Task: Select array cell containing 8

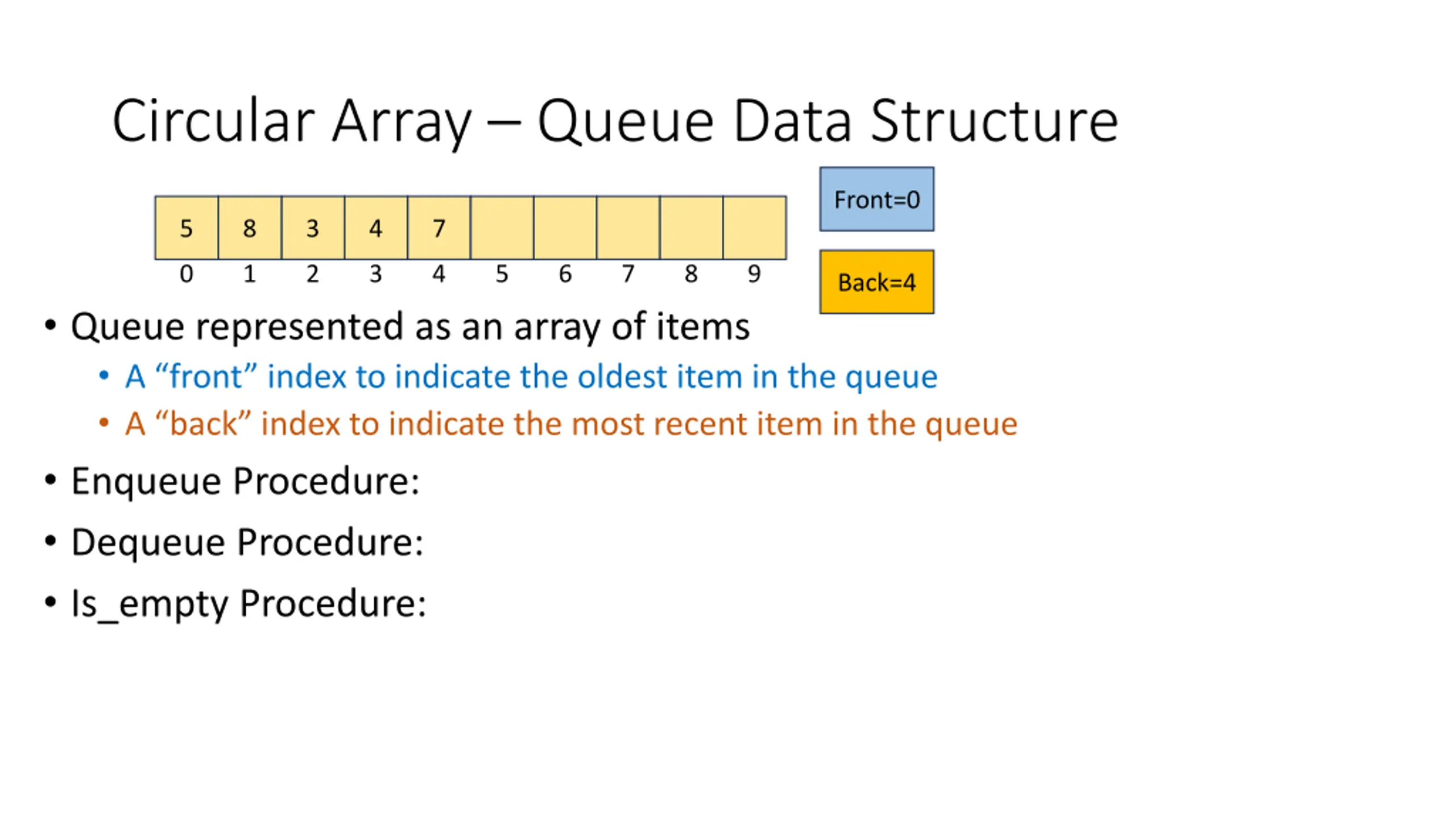Action: (250, 228)
